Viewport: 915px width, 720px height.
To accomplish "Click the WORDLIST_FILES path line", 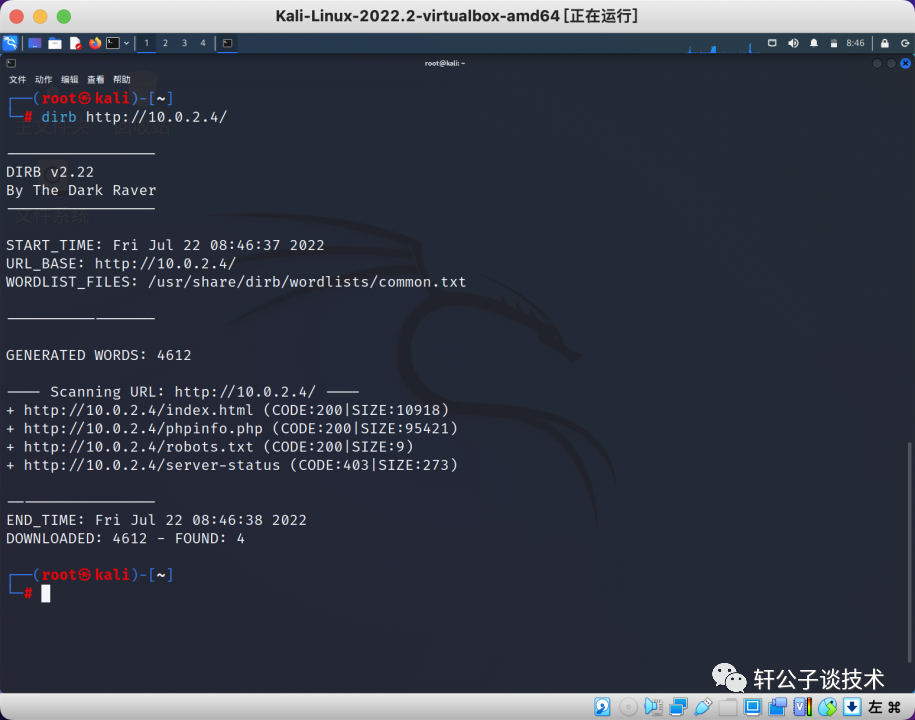I will [x=236, y=282].
